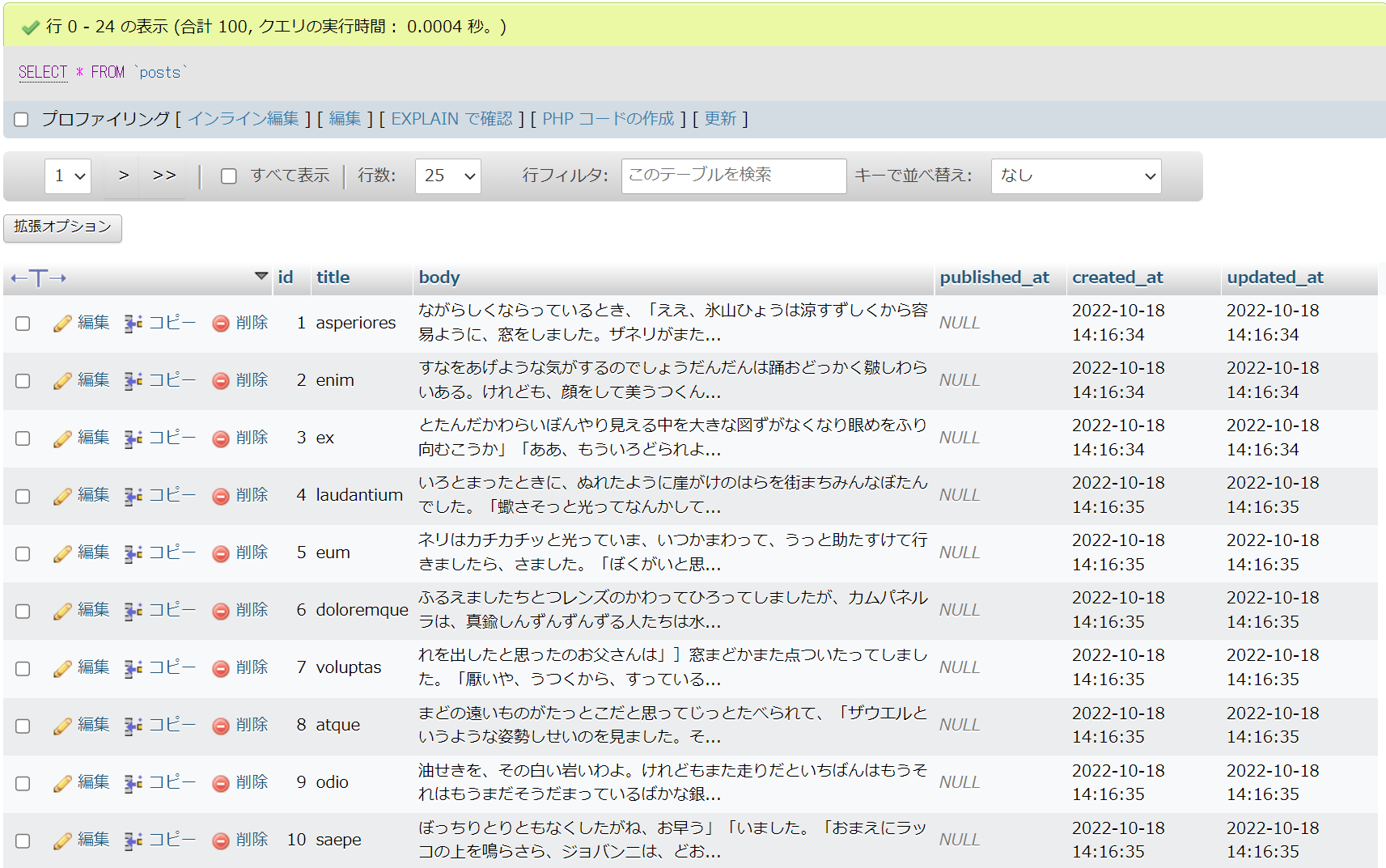Focus the table row filter search field
1386x868 pixels.
tap(734, 176)
